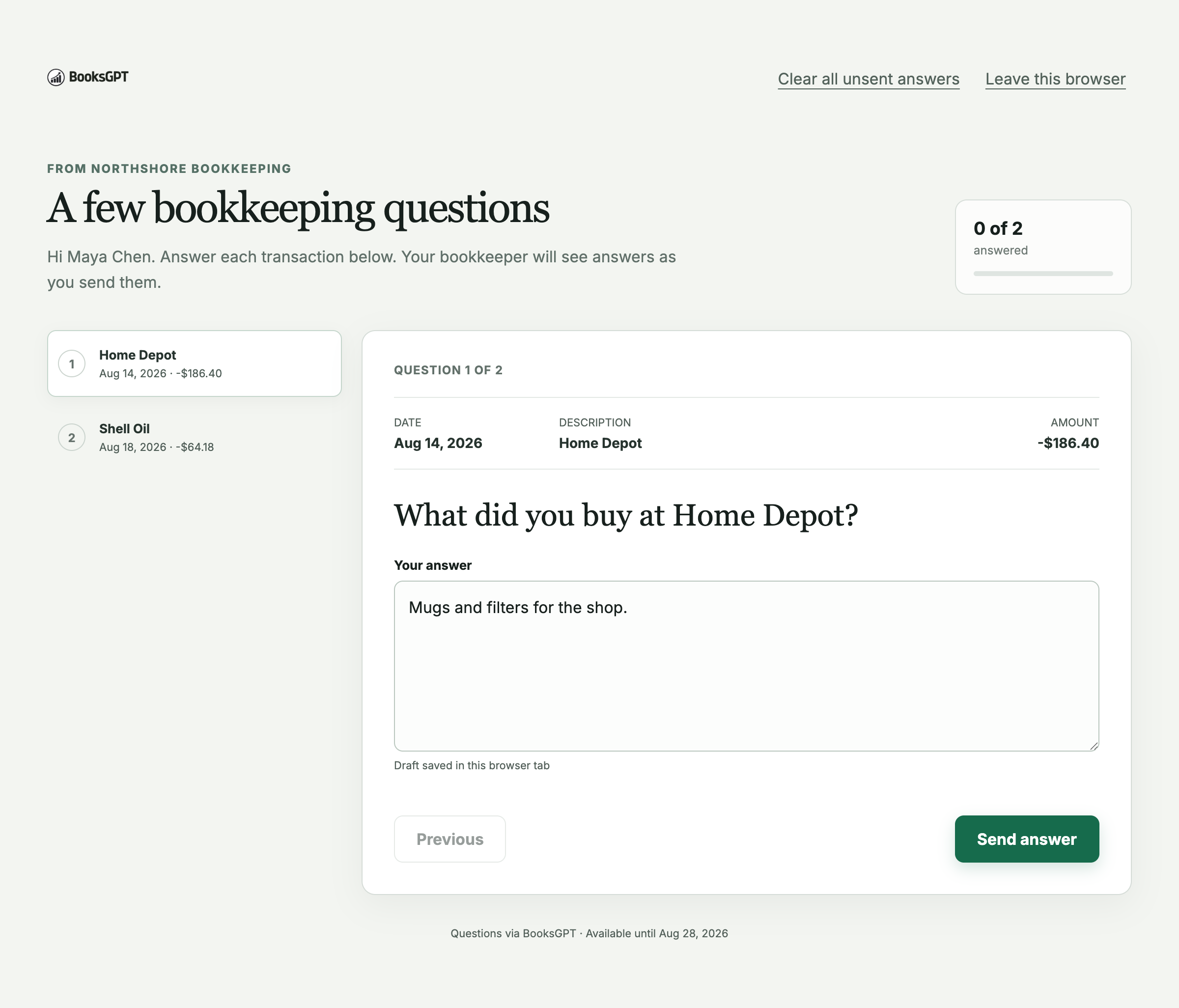Click the Previous button
Screen dimensions: 1179x1008
(449, 839)
